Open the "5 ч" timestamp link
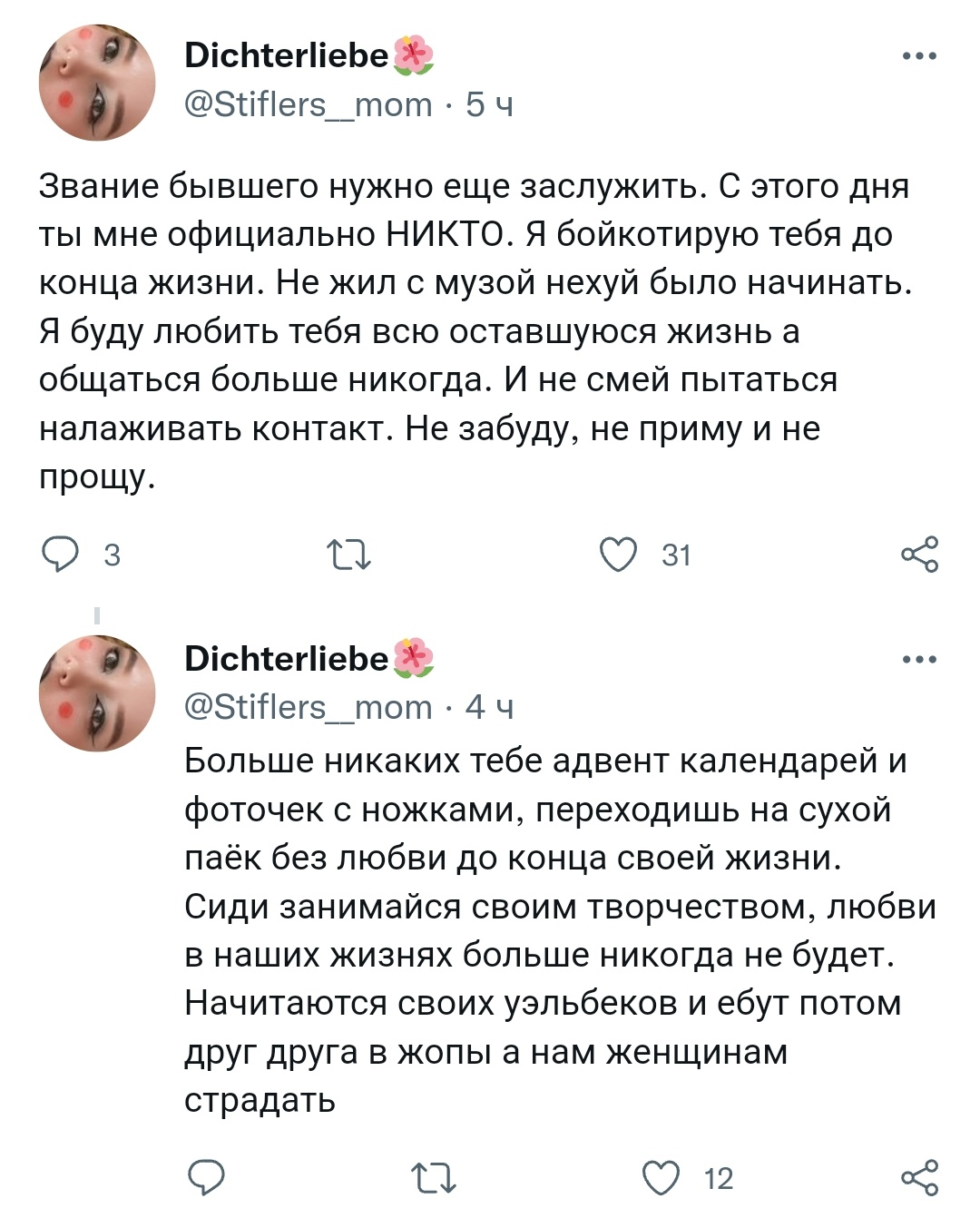The image size is (980, 1218). (x=489, y=104)
